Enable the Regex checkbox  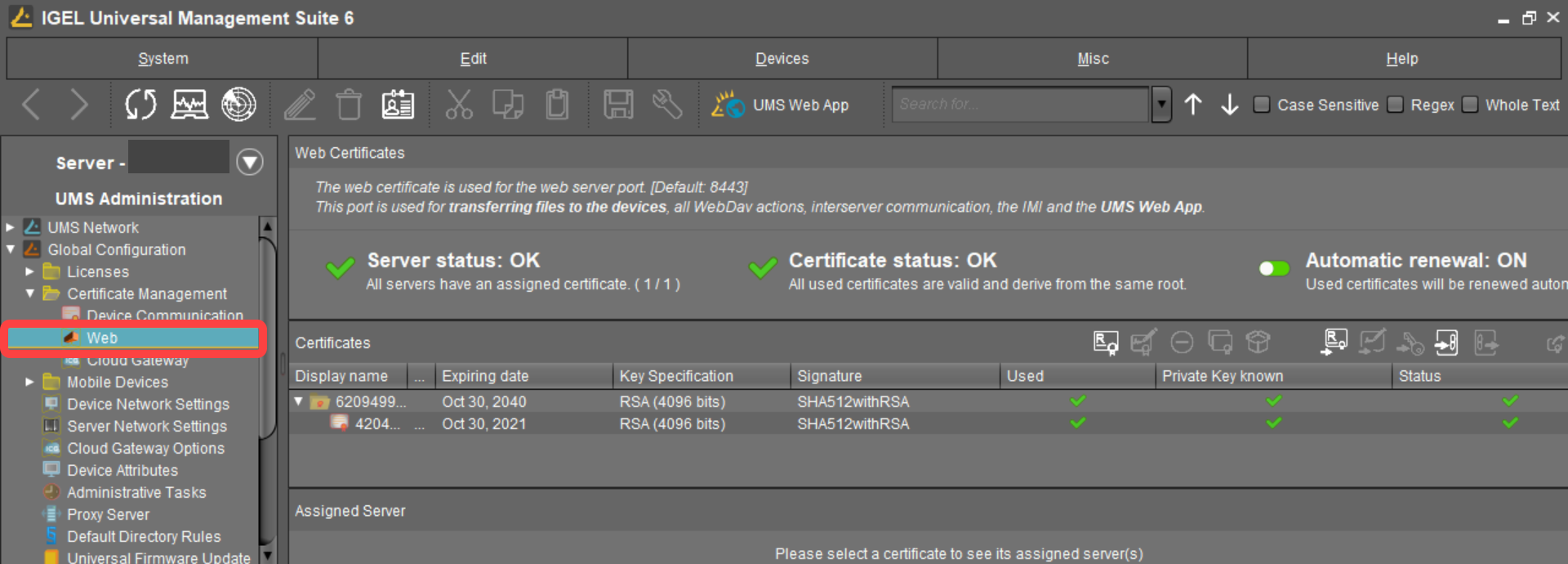[1396, 105]
